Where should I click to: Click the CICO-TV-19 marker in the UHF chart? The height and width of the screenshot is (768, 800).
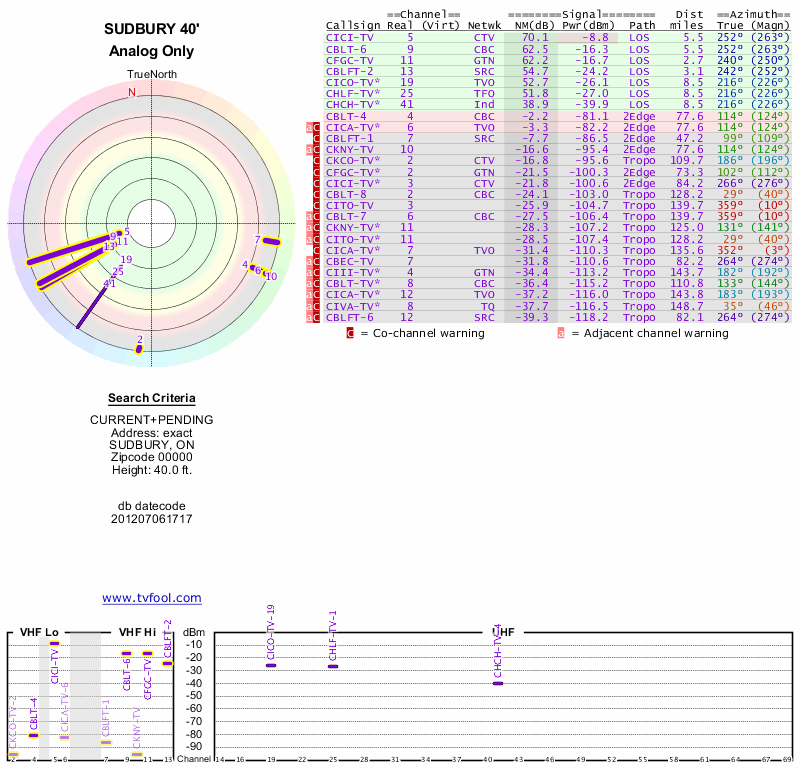(271, 665)
